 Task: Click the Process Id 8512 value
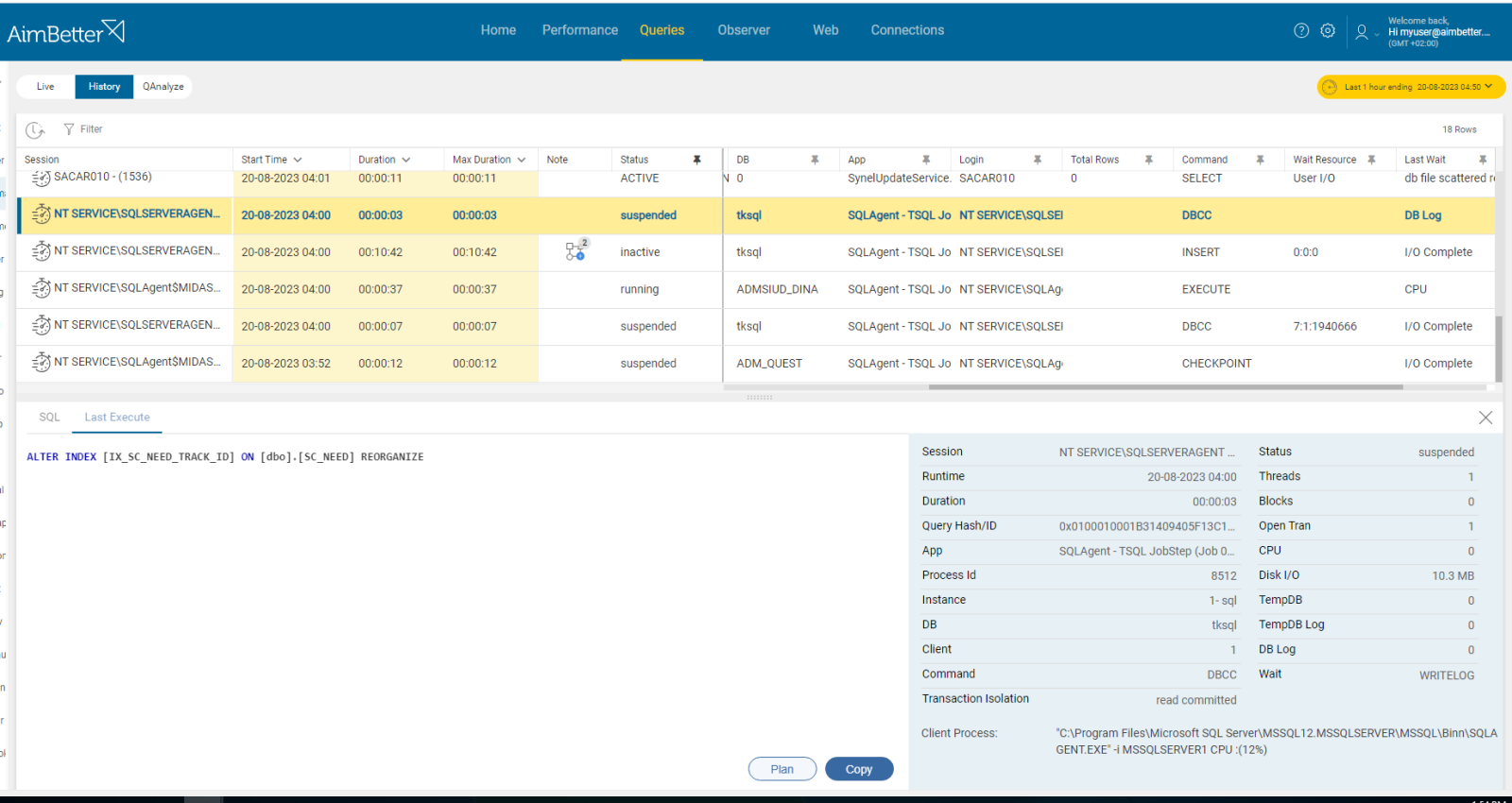(x=1224, y=576)
